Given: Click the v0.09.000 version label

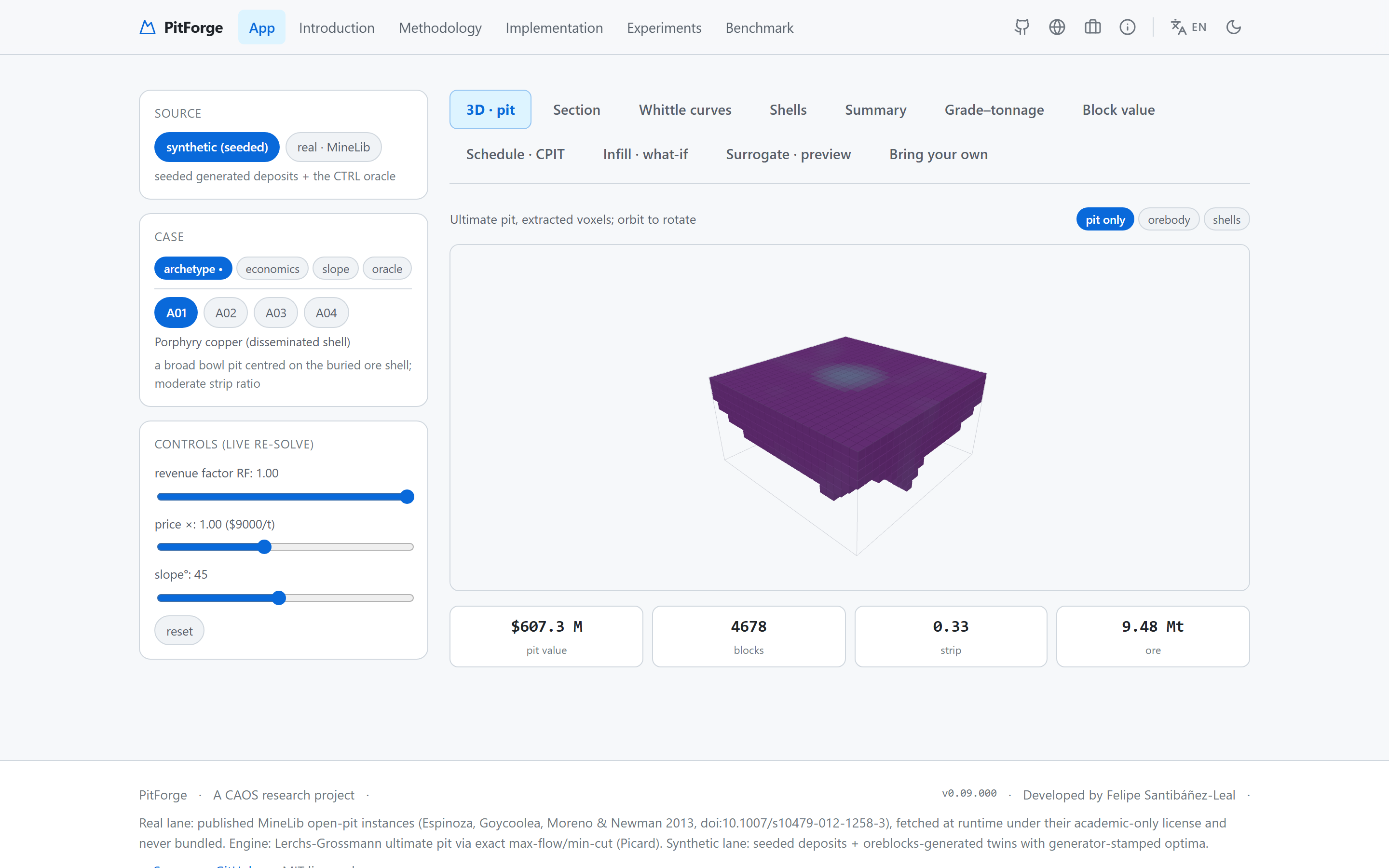Looking at the screenshot, I should click(969, 793).
